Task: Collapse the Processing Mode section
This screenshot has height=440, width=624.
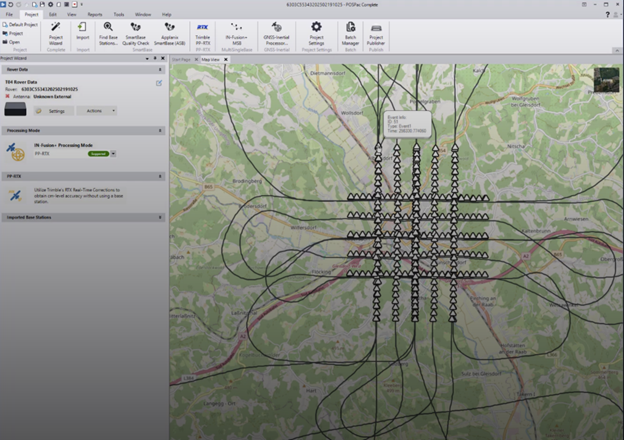Action: [x=160, y=130]
